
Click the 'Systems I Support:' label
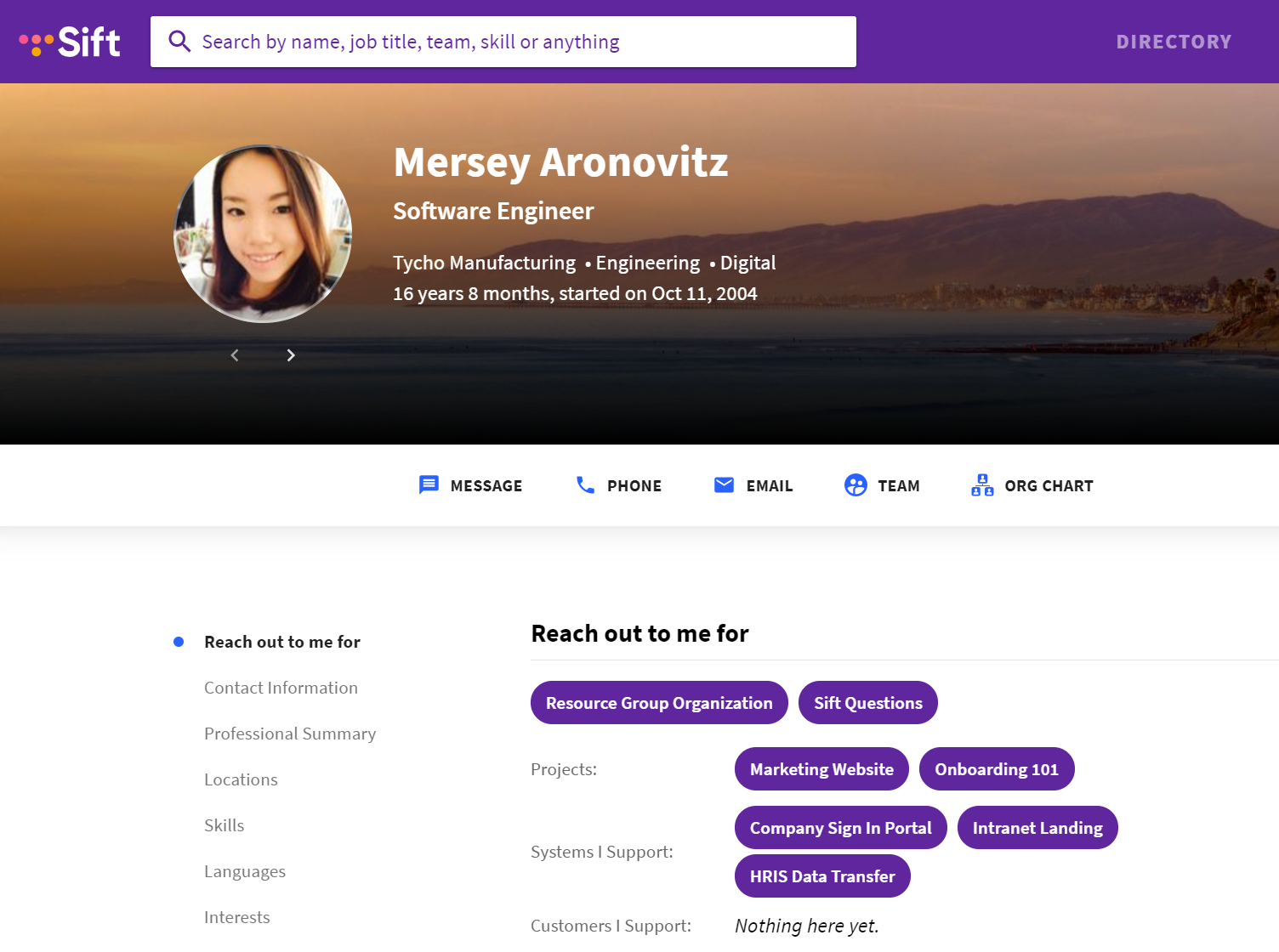click(x=602, y=852)
